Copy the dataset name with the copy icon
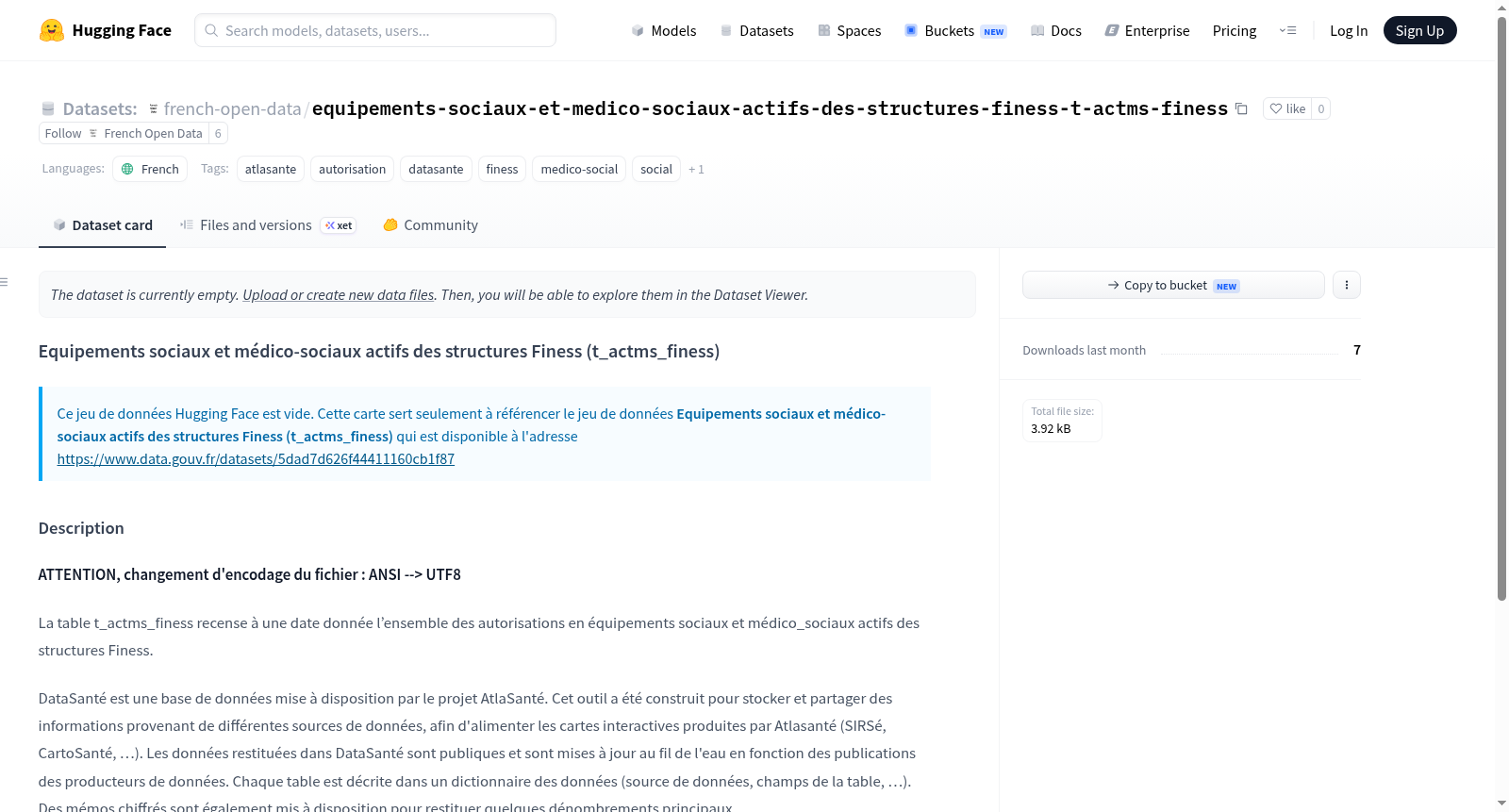Image resolution: width=1509 pixels, height=812 pixels. 1241,108
